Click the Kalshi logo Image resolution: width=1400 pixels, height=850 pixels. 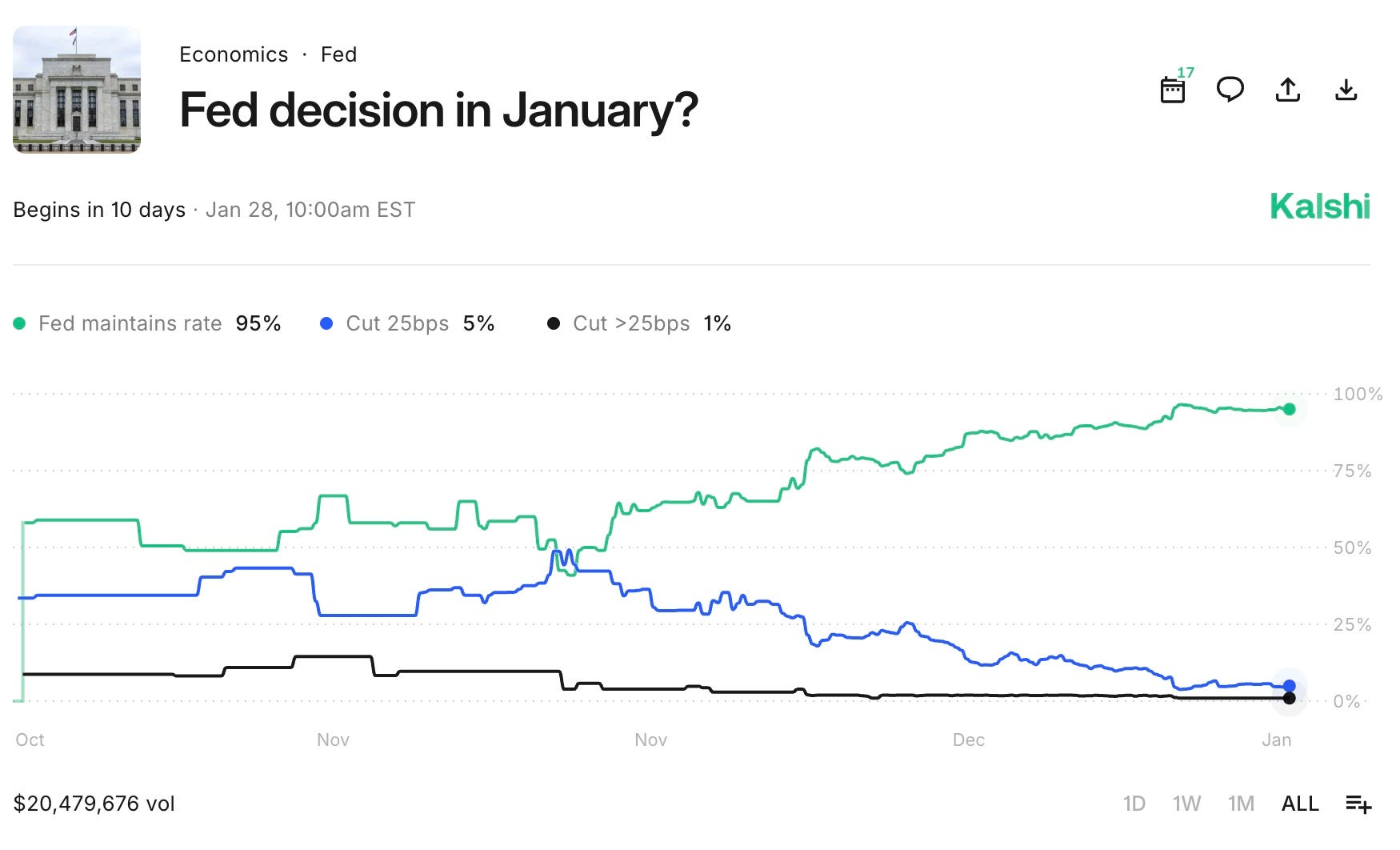point(1320,206)
